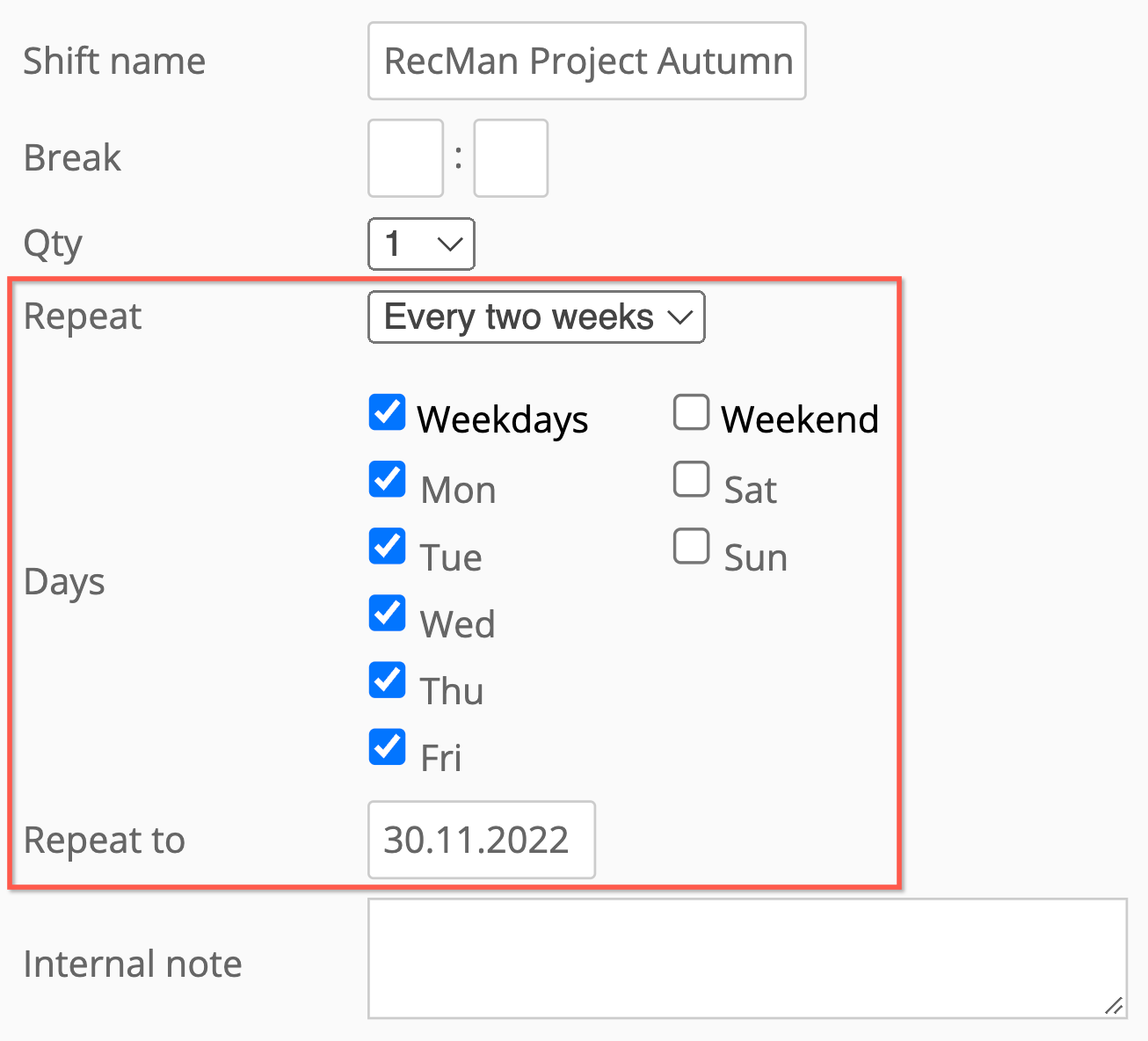Enable the Weekend checkbox
The image size is (1148, 1041).
click(x=691, y=412)
